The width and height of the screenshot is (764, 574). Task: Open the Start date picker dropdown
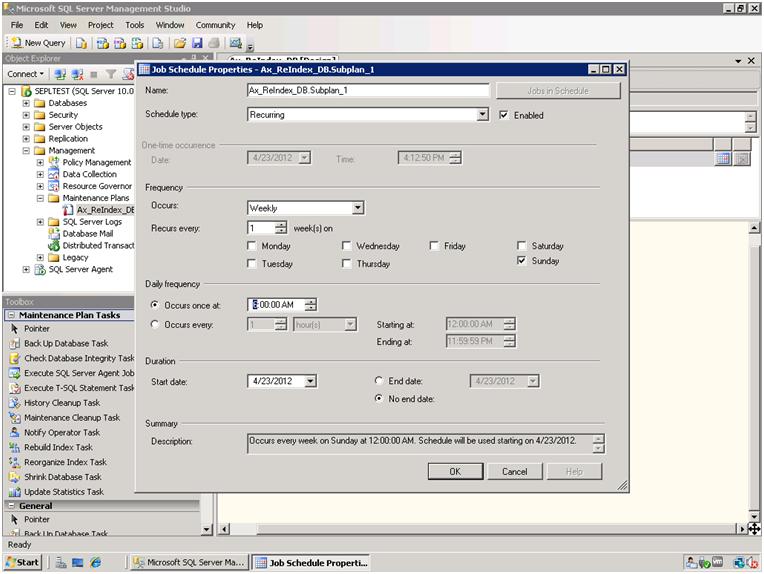click(x=310, y=381)
